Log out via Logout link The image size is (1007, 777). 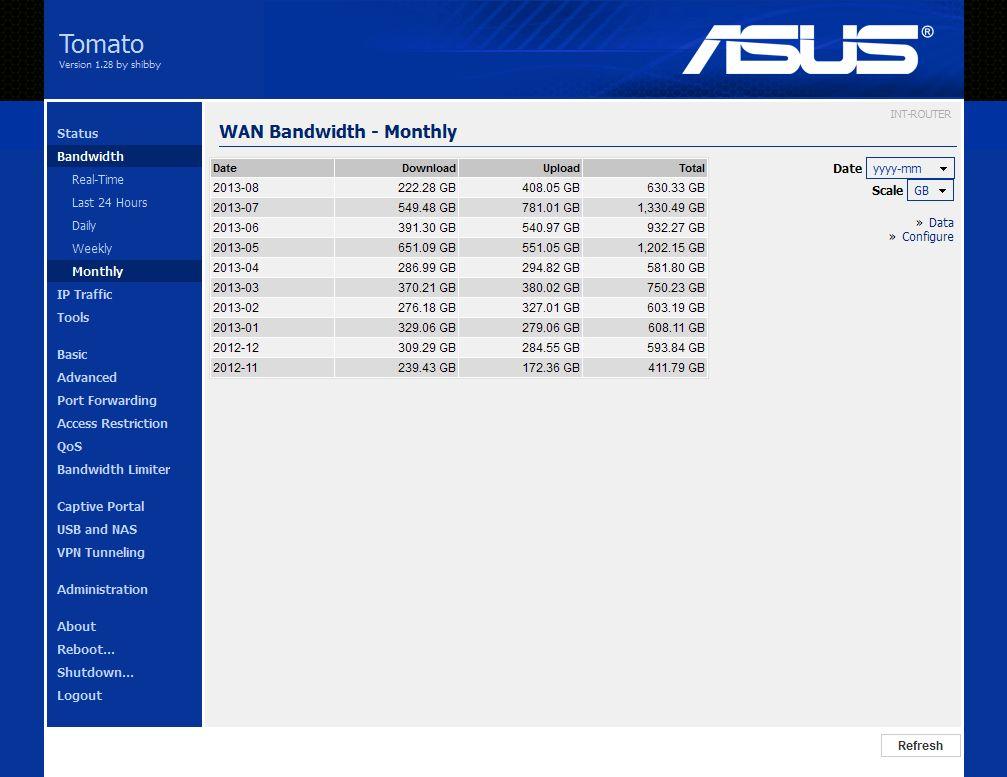click(x=79, y=696)
